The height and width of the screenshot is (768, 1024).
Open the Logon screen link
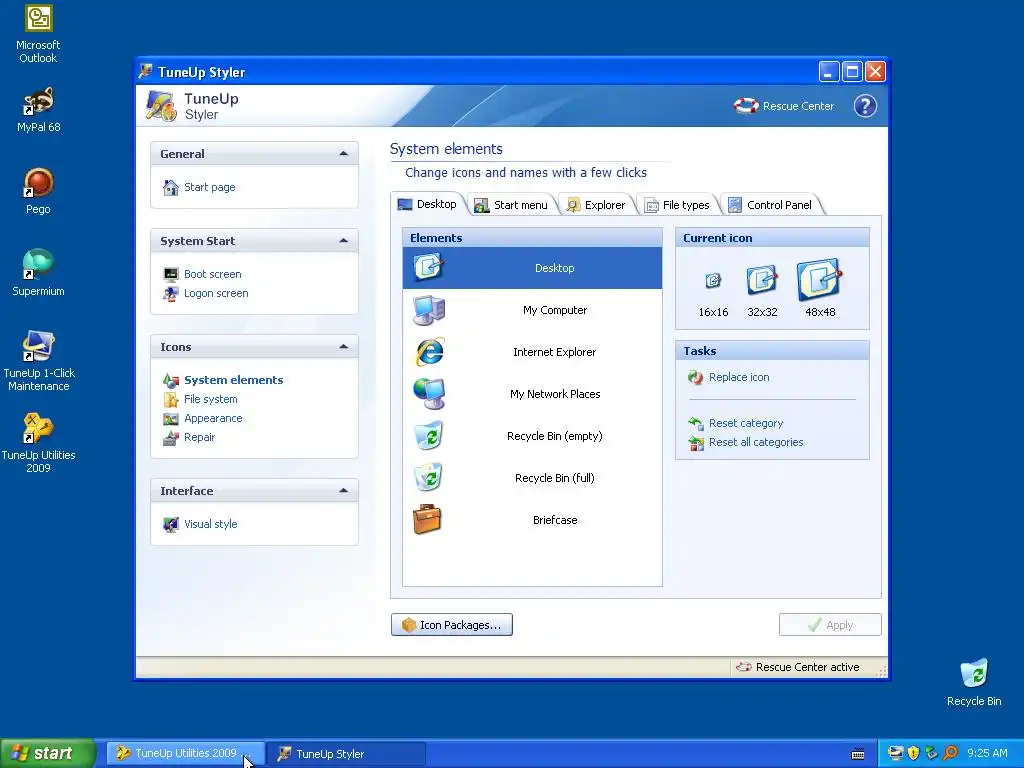coord(216,293)
